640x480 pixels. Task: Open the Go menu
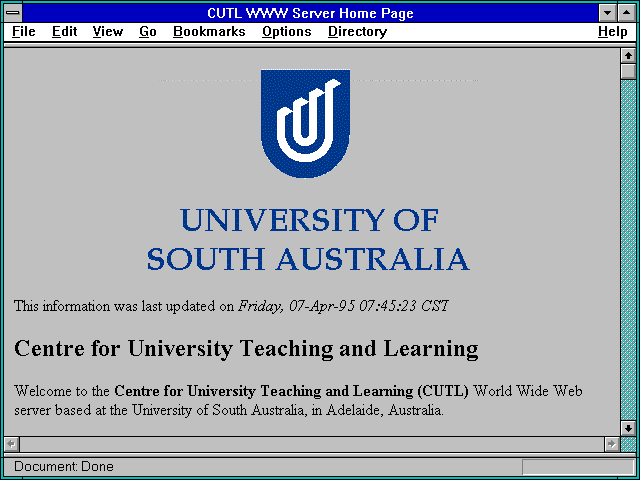pyautogui.click(x=148, y=32)
